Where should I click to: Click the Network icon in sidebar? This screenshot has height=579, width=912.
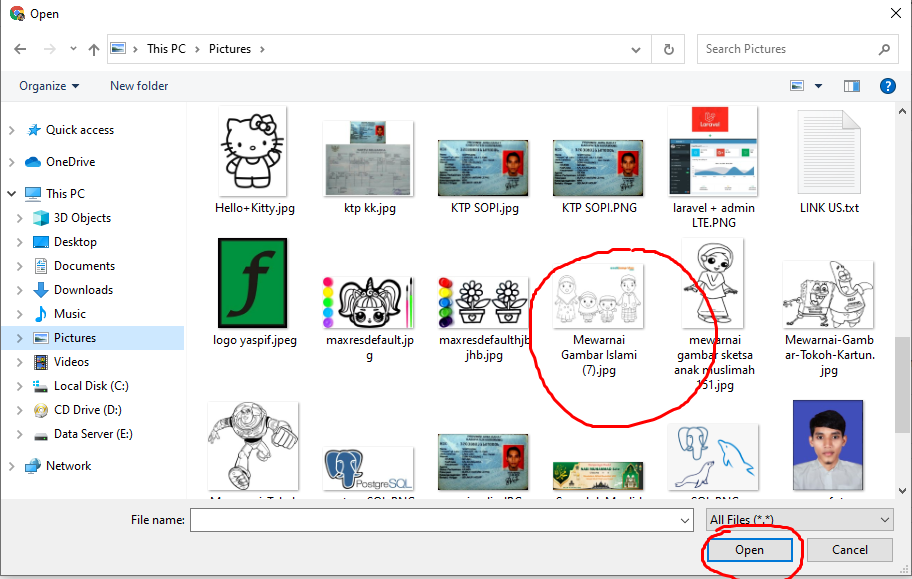[33, 466]
